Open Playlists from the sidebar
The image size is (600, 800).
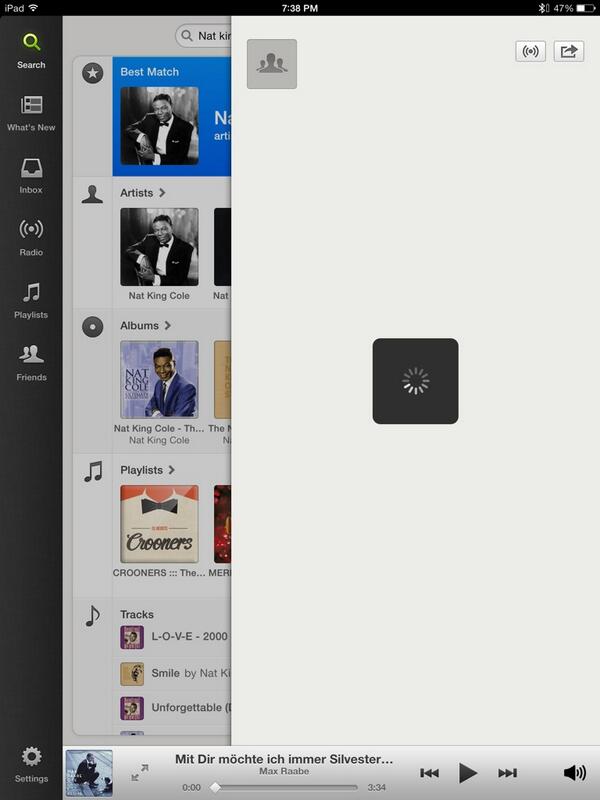click(x=31, y=301)
